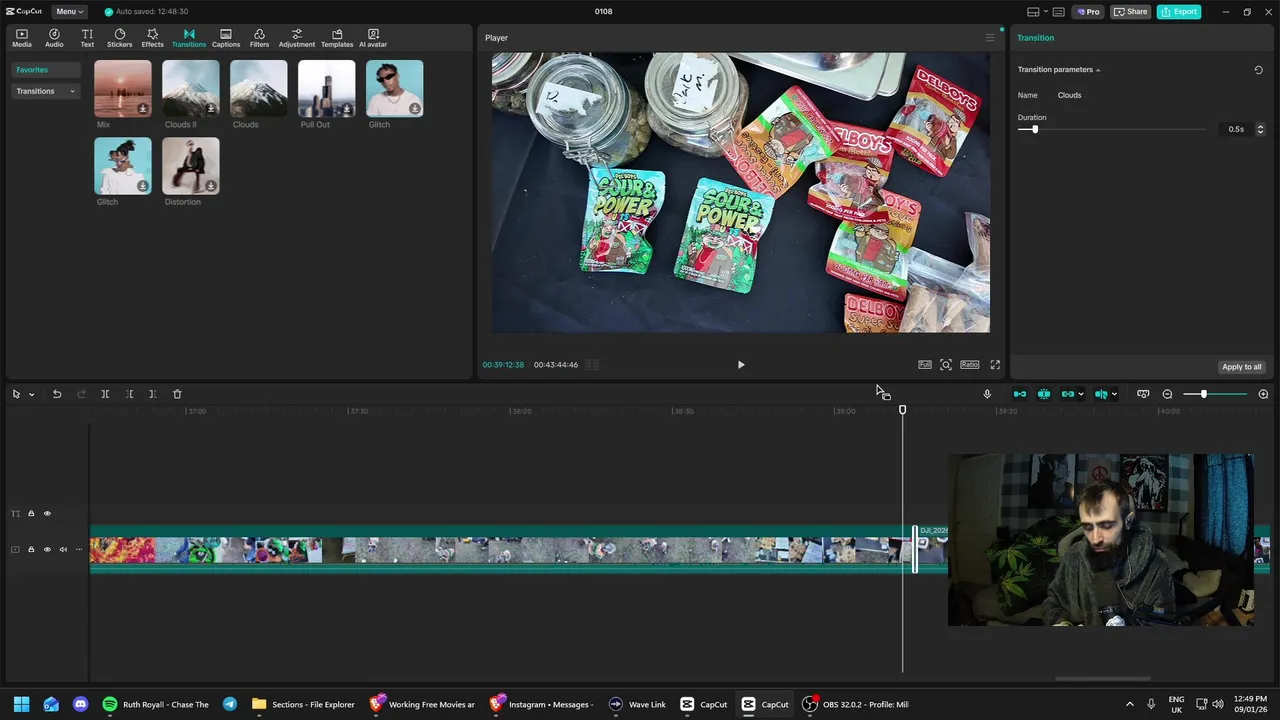Lock the text track
The image size is (1280, 720).
coord(31,514)
